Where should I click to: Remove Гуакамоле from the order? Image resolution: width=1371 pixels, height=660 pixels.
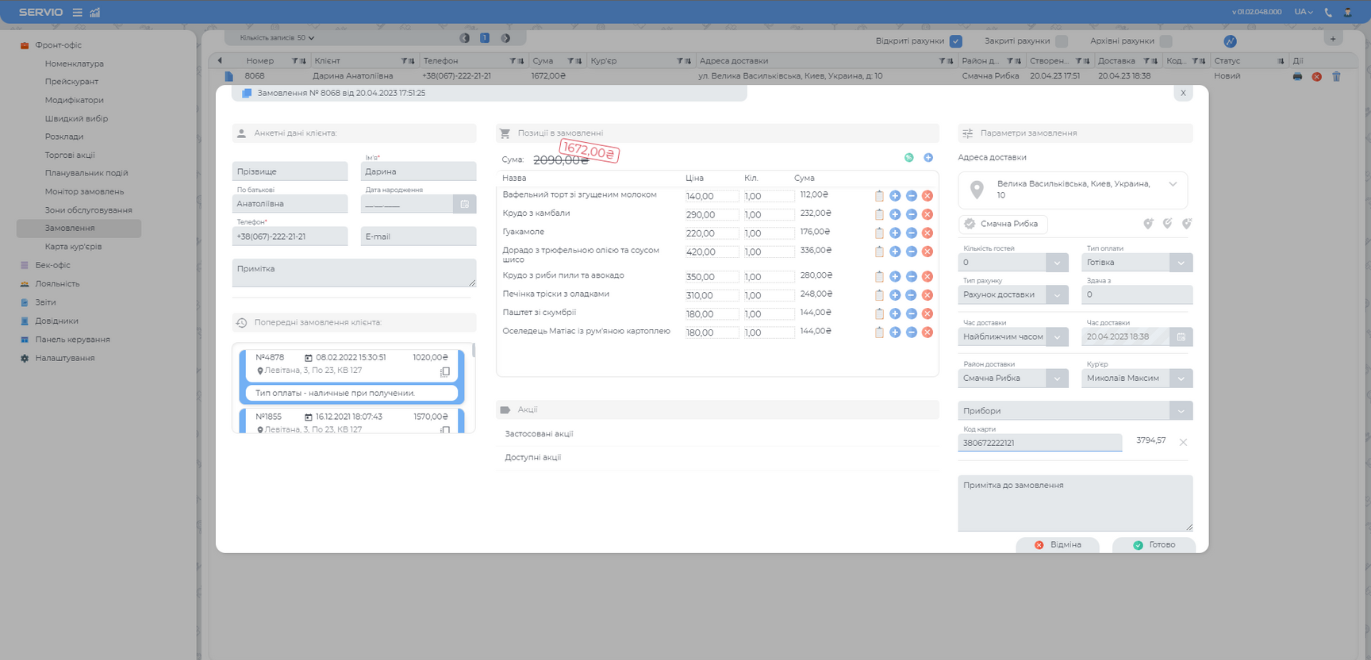click(927, 233)
